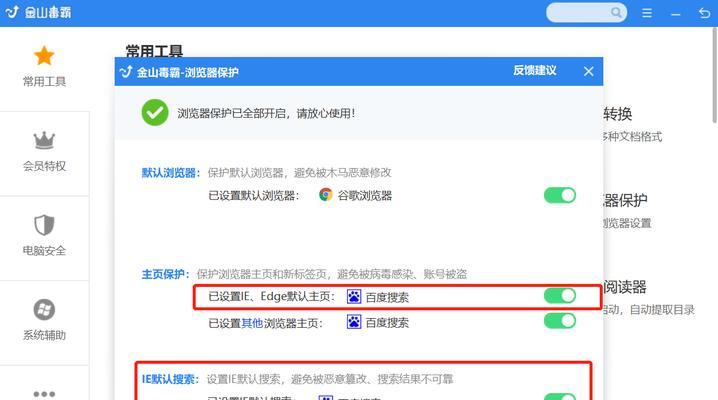Toggle 其他浏览器主页 protection switch
The image size is (718, 400).
click(x=560, y=321)
